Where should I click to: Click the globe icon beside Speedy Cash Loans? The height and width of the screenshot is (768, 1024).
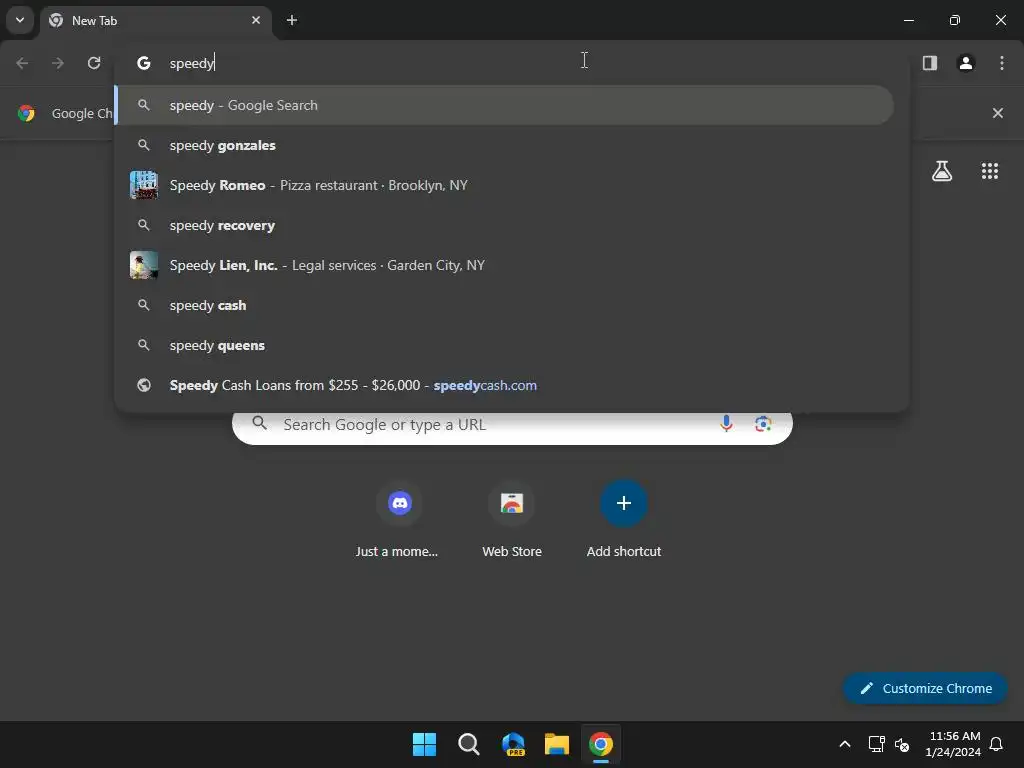(x=144, y=385)
